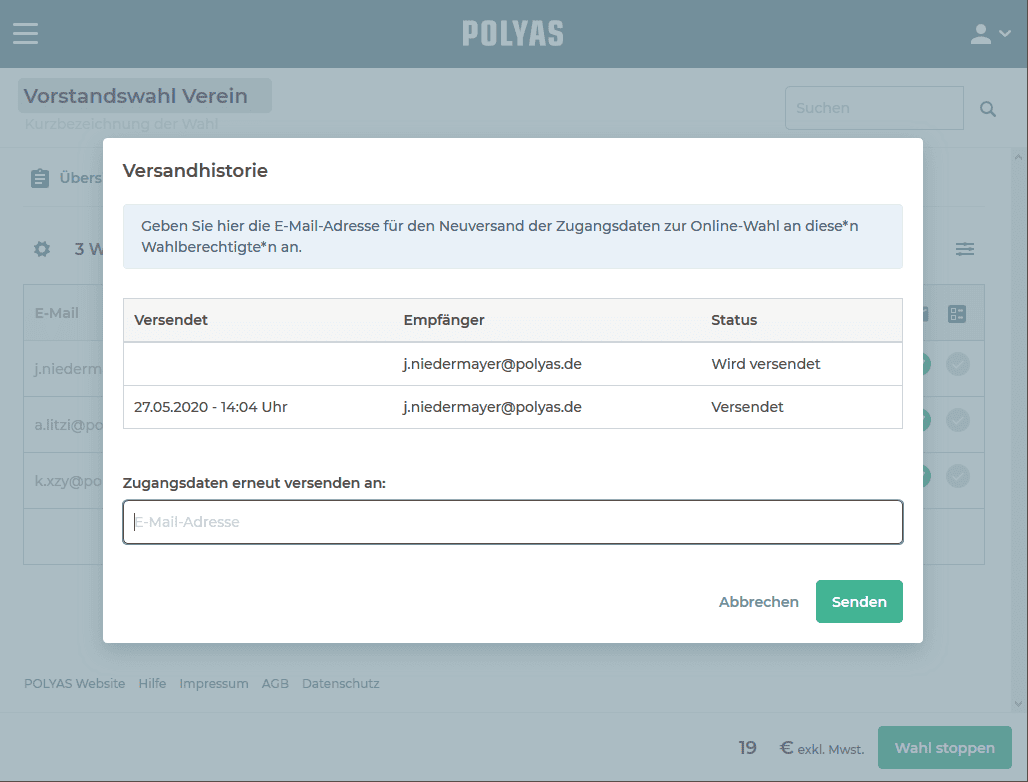Viewport: 1028px width, 782px height.
Task: Toggle the grey checkmark in second voter row
Action: point(957,420)
